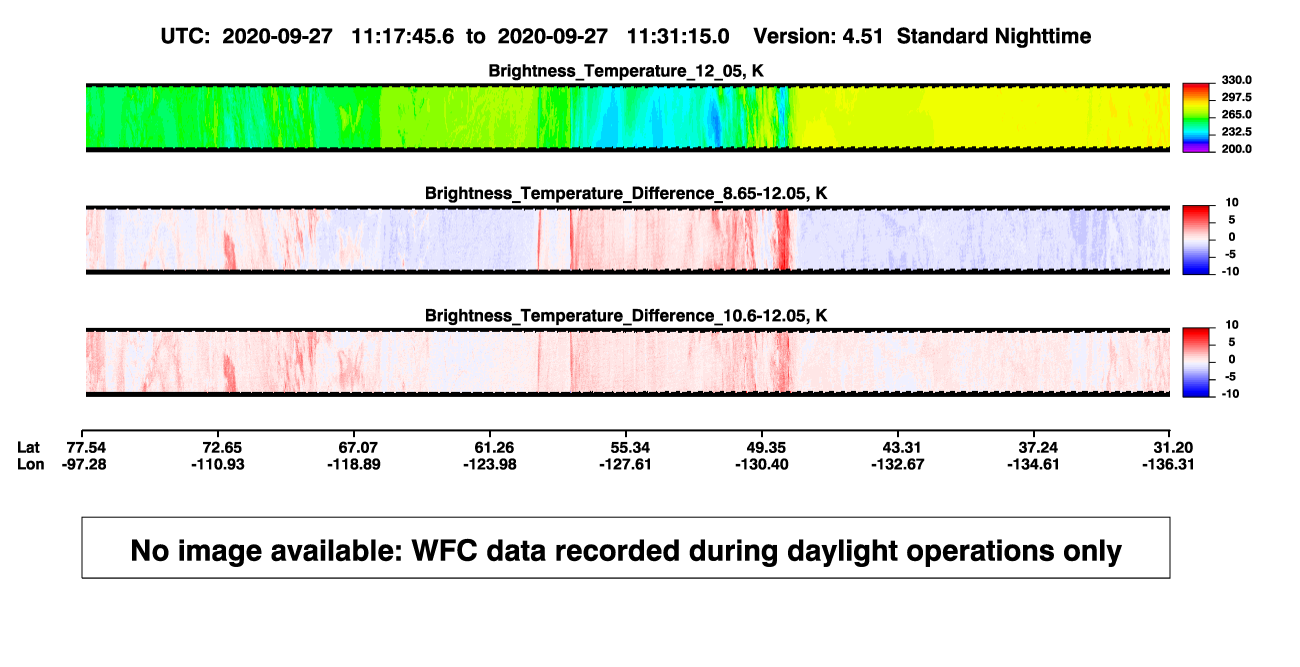Click the 8.65-12.05 difference image strip
The height and width of the screenshot is (667, 1300).
click(x=626, y=240)
